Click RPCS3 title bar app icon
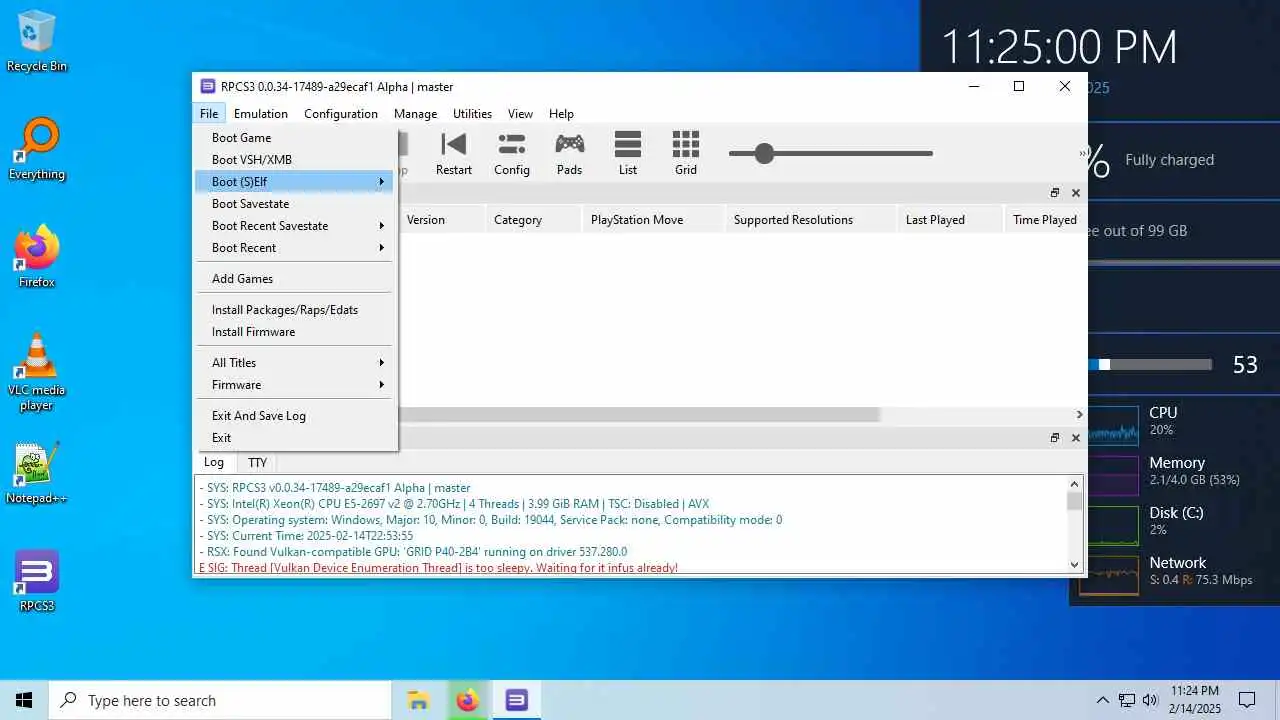The width and height of the screenshot is (1280, 720). (x=208, y=86)
